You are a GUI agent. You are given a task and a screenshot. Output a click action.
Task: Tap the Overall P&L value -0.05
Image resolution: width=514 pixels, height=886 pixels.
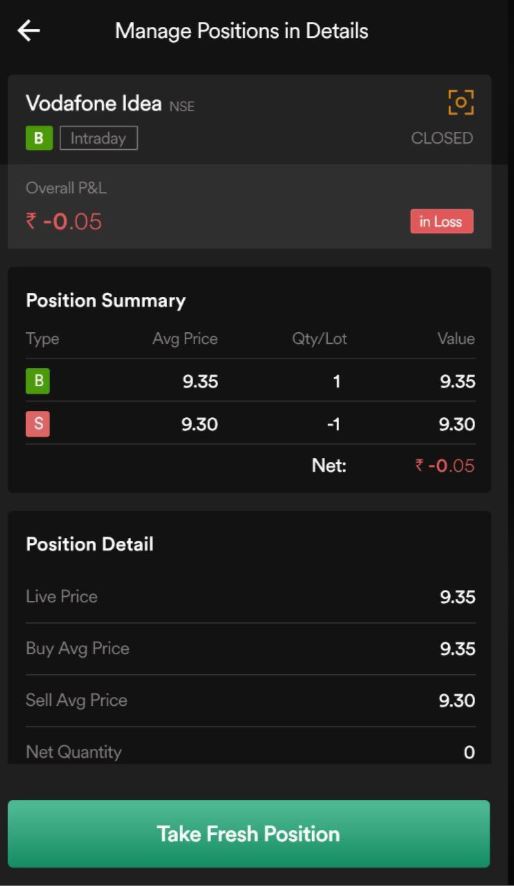point(64,221)
